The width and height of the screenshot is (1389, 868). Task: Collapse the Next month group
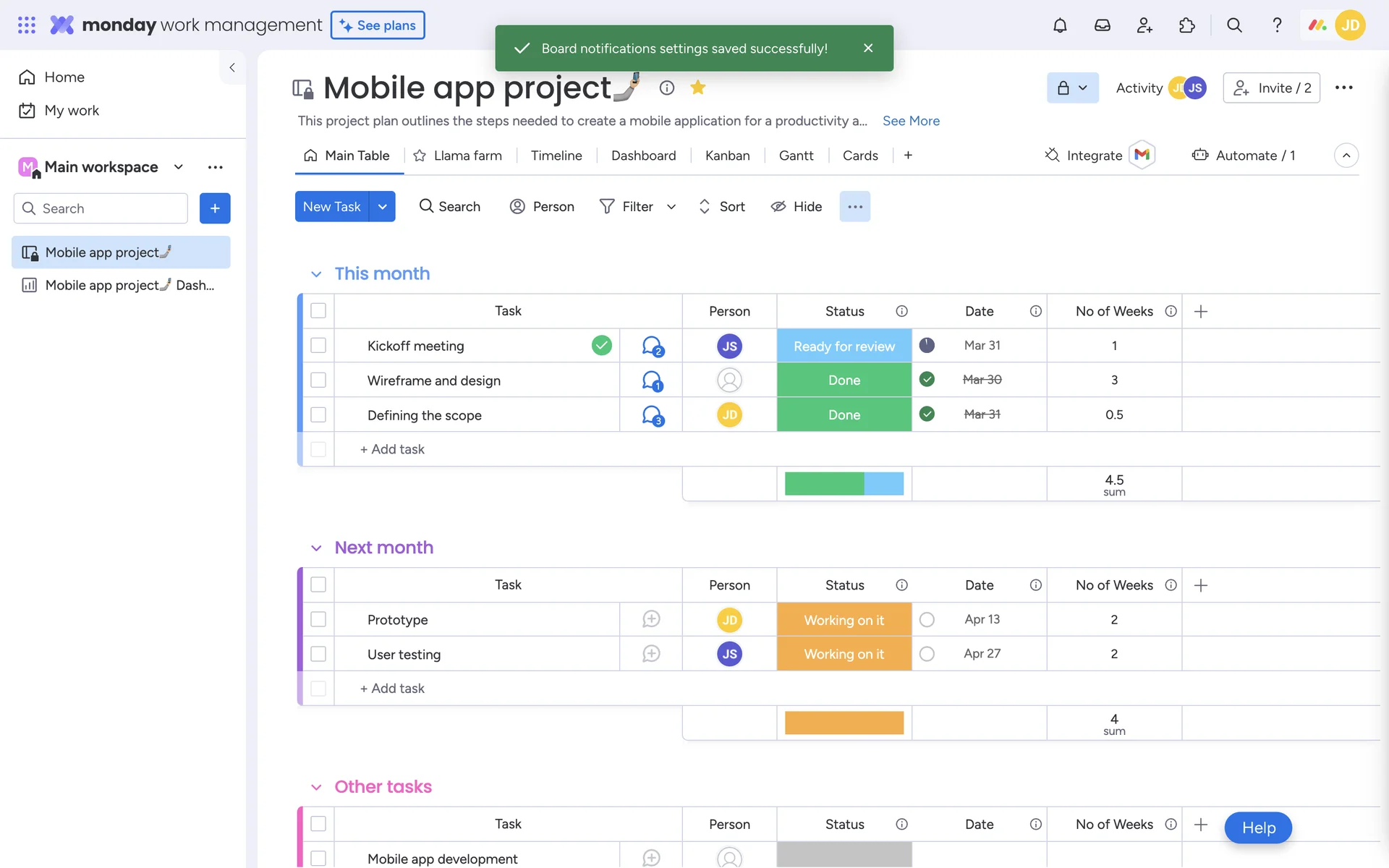pos(316,548)
